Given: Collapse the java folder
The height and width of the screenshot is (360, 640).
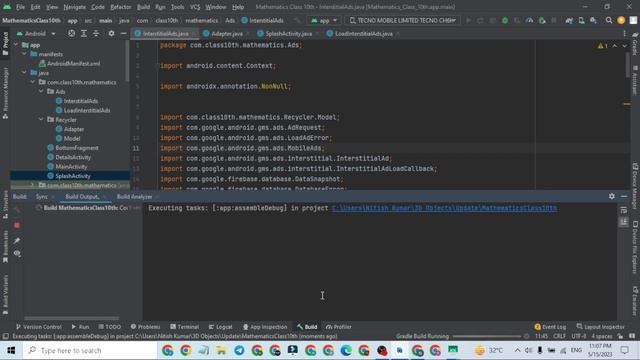Looking at the screenshot, I should coord(24,73).
